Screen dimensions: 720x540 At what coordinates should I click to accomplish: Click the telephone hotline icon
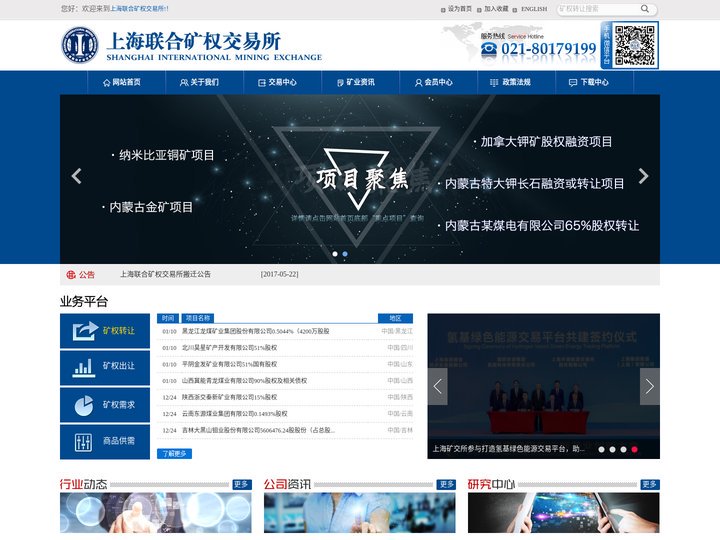click(489, 50)
